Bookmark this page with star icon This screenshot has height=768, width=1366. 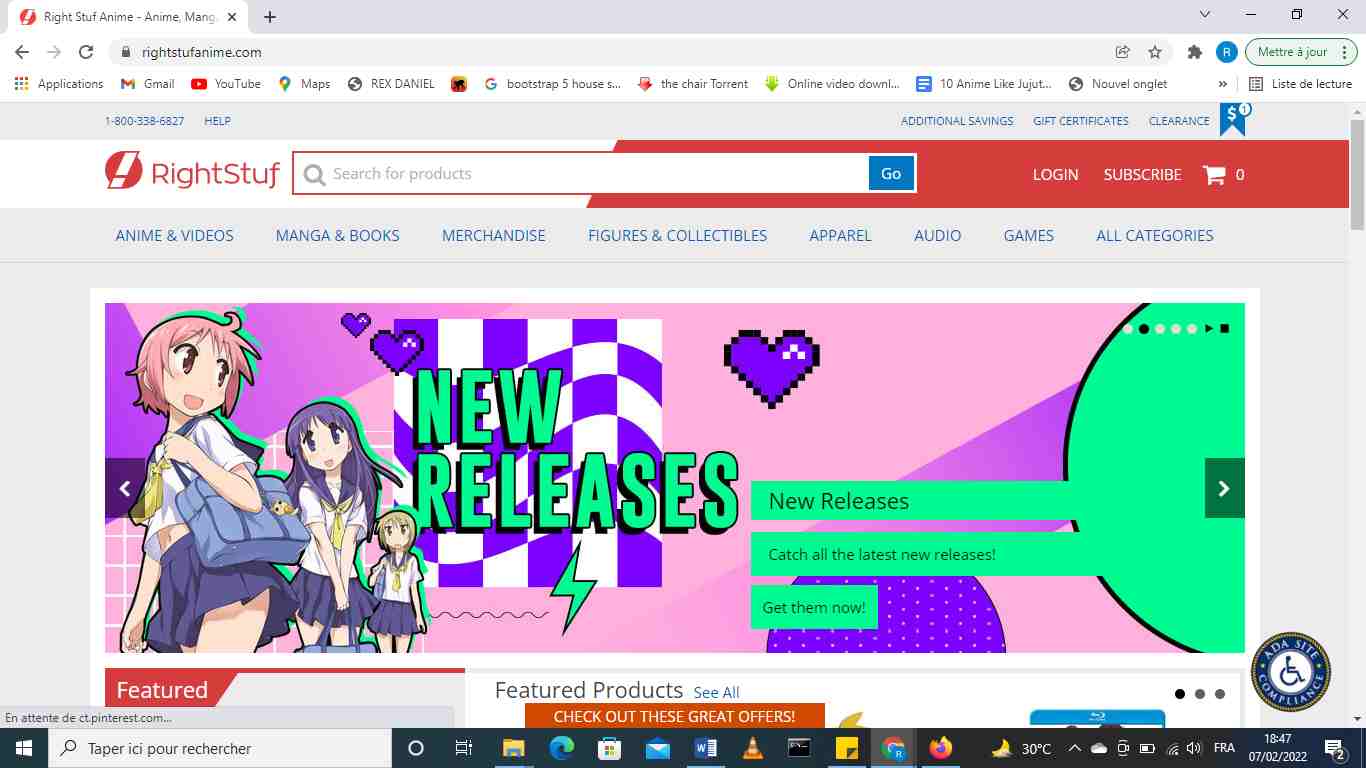coord(1155,52)
